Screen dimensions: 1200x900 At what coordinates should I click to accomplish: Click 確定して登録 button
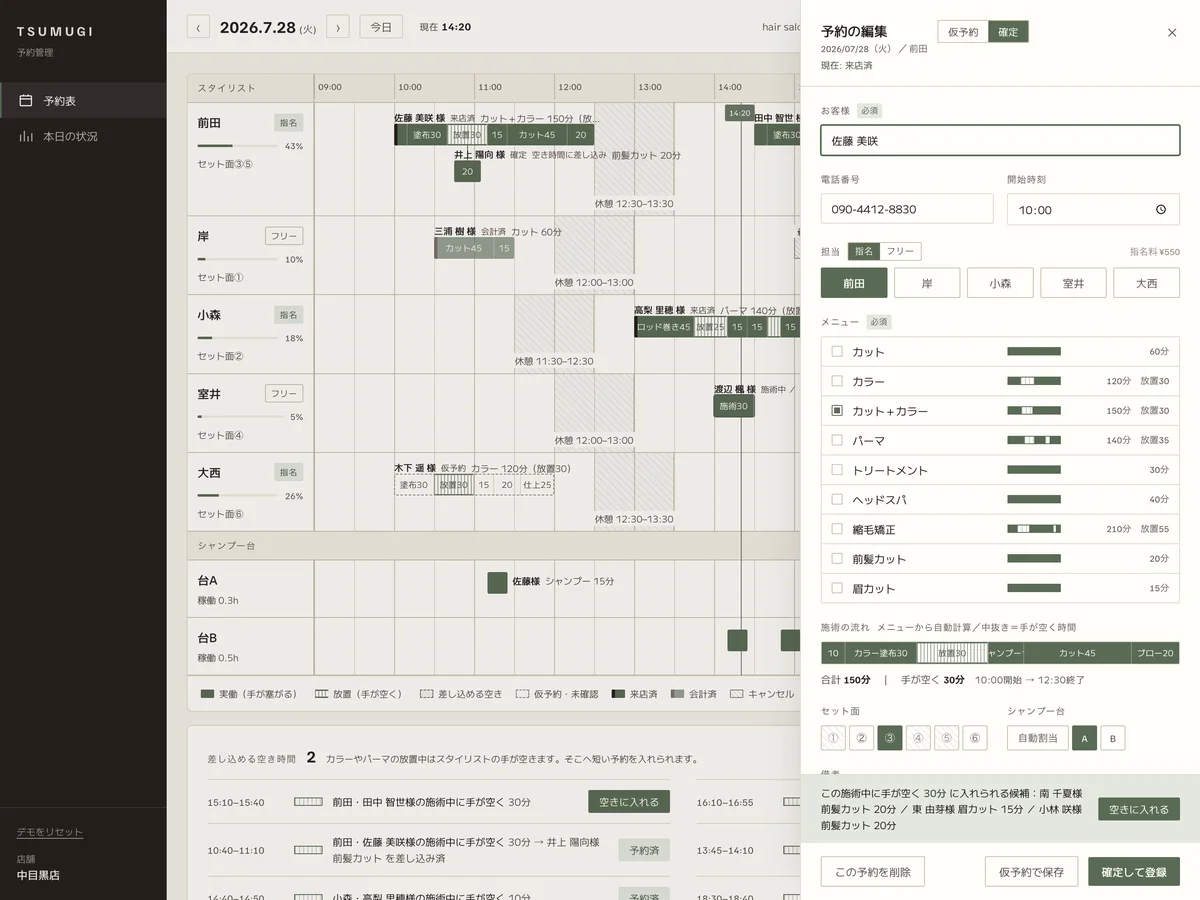1134,872
